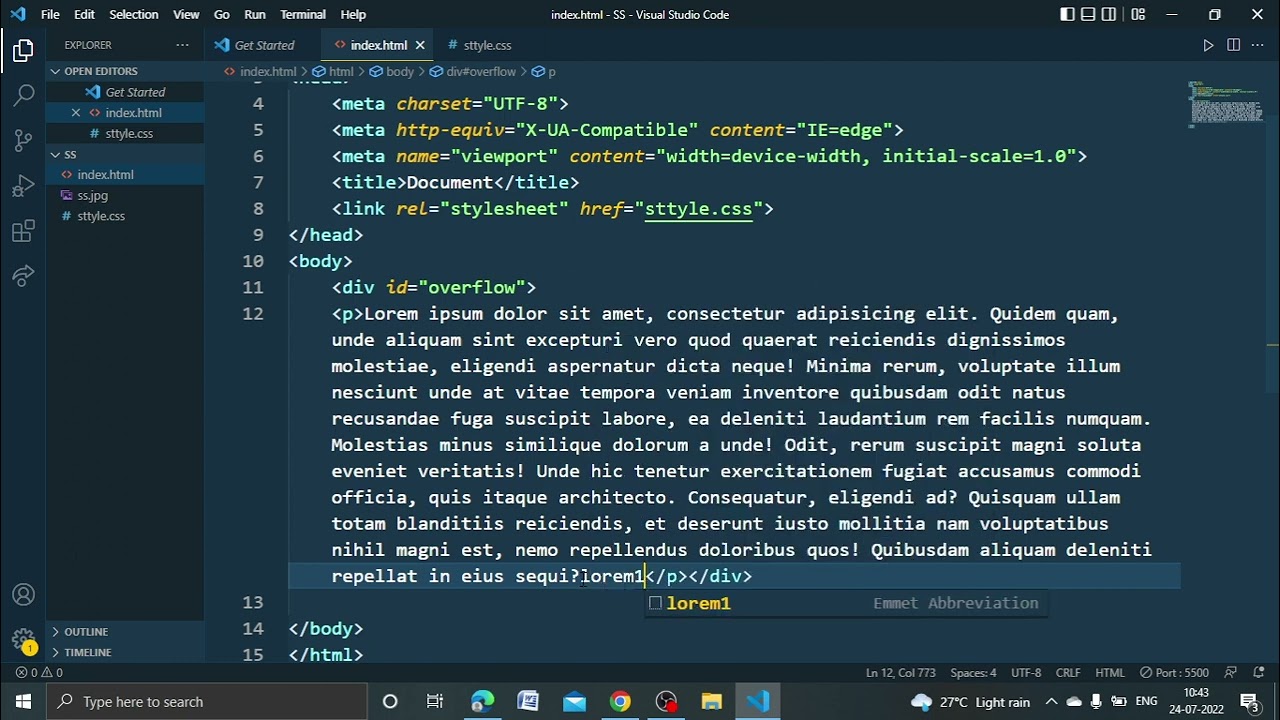Open the Selection menu

pyautogui.click(x=134, y=14)
